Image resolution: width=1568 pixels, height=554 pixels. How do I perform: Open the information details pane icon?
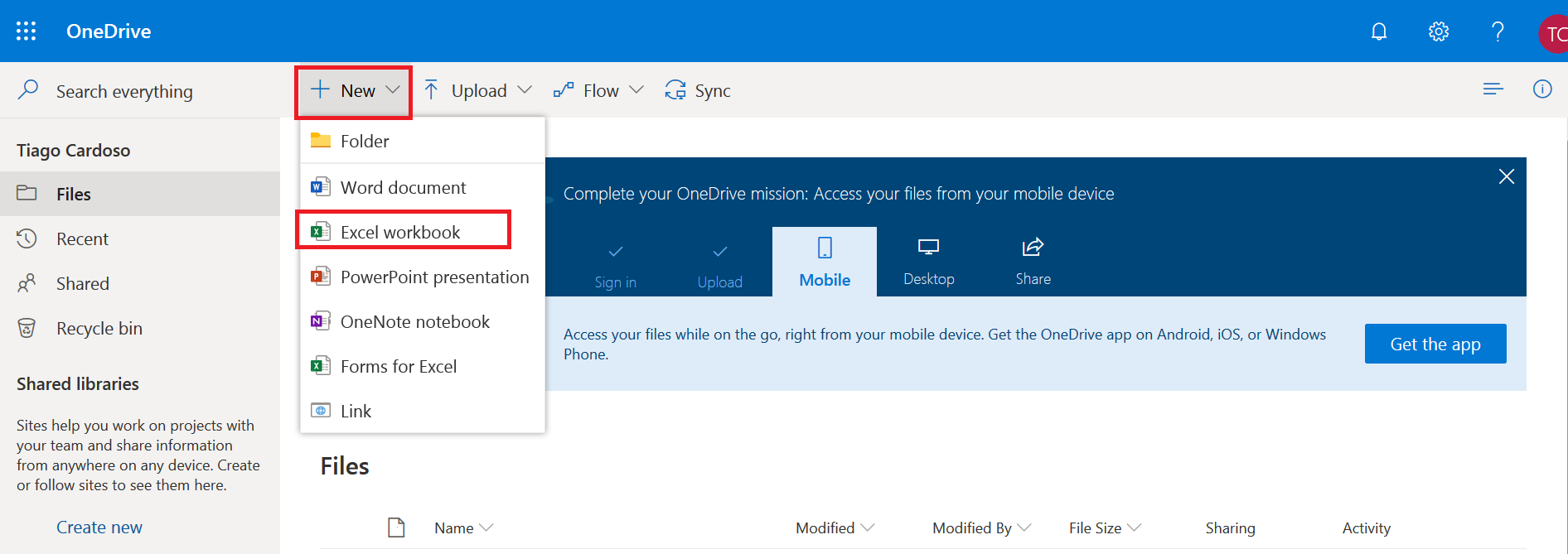click(1541, 89)
